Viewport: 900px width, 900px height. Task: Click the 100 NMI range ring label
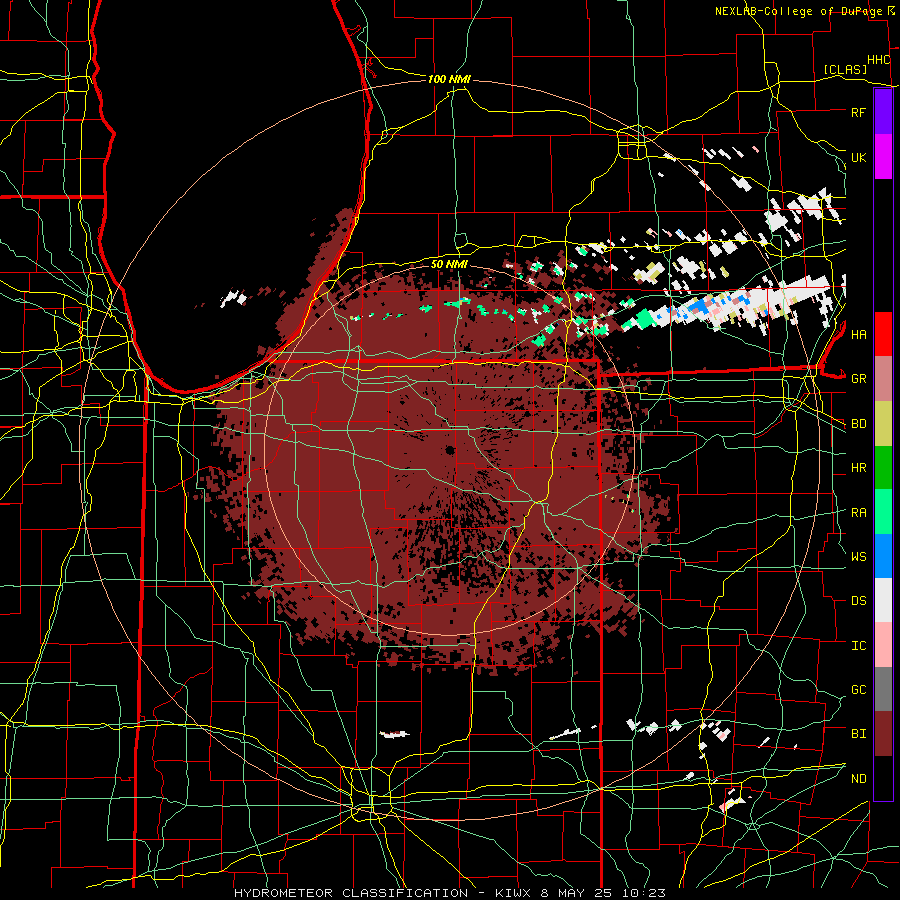pyautogui.click(x=449, y=79)
